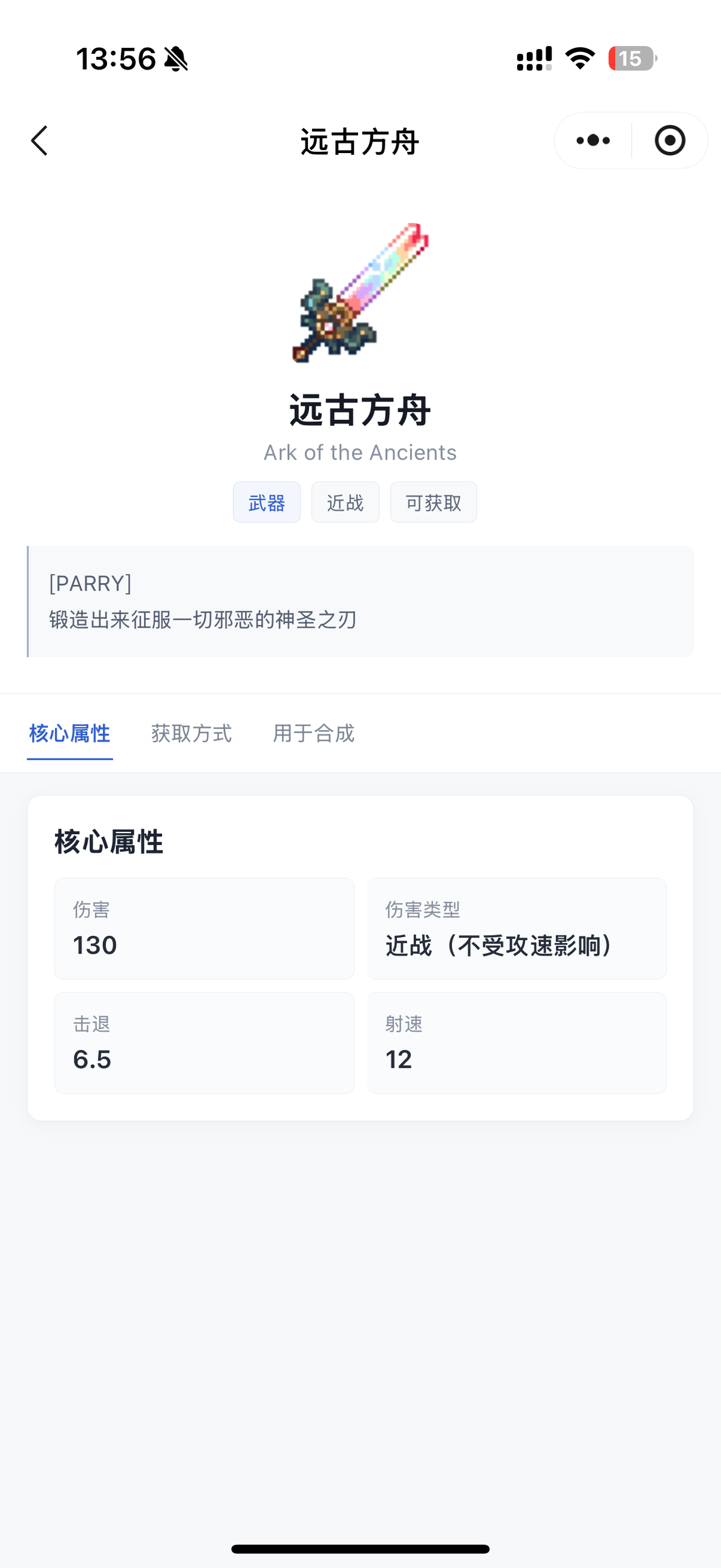Tap the [PARRY] description quote box
The height and width of the screenshot is (1568, 721).
[x=360, y=601]
